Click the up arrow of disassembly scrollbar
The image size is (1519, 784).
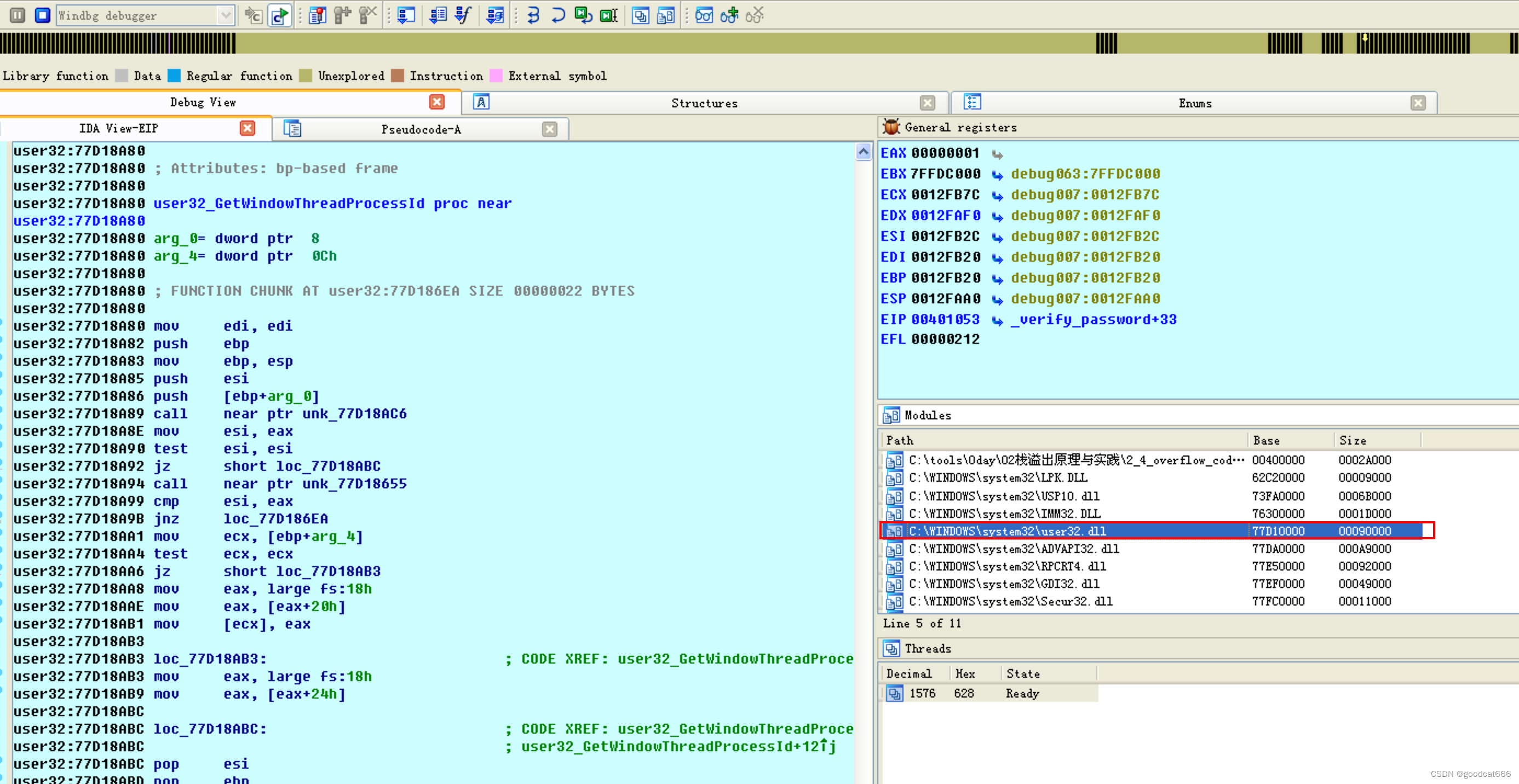[x=864, y=152]
